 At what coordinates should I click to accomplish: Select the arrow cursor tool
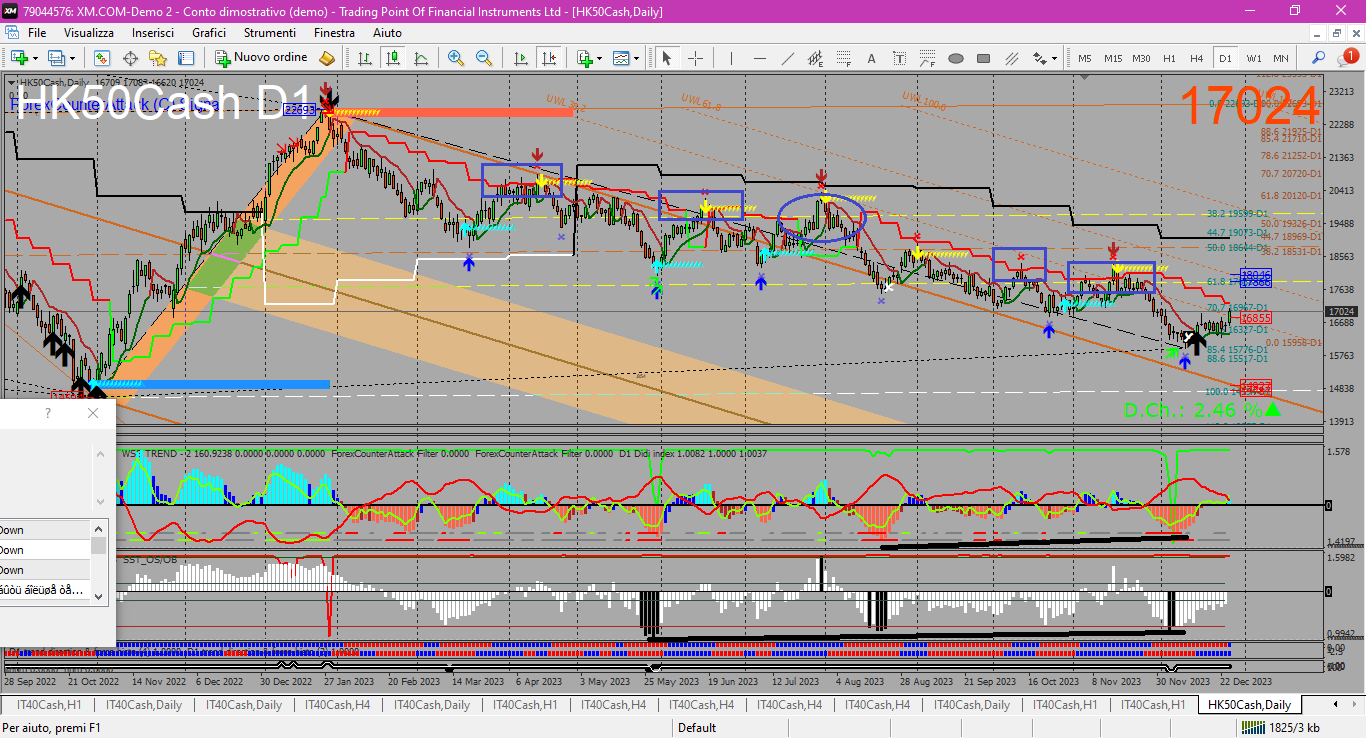[667, 58]
